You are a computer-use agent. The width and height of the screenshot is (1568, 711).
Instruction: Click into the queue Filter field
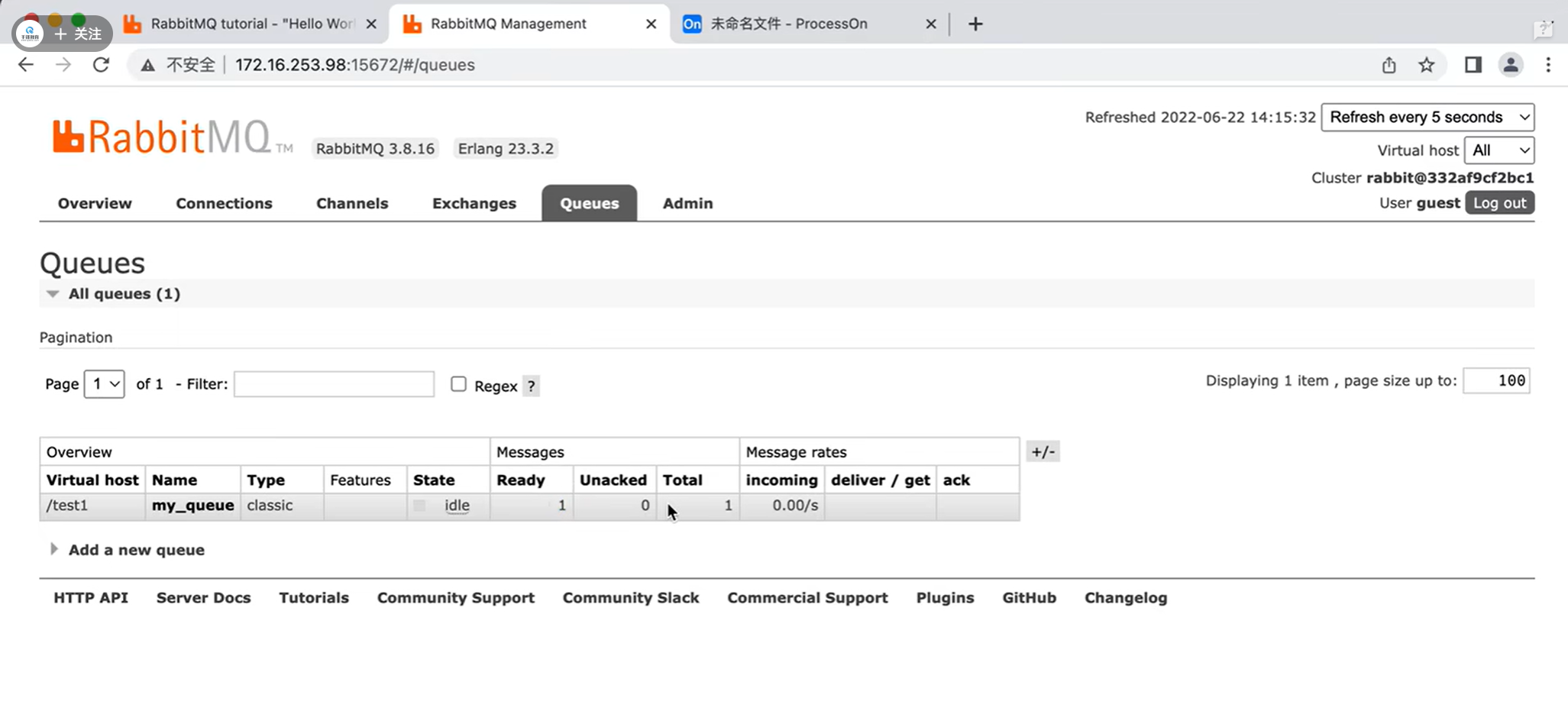pos(334,383)
